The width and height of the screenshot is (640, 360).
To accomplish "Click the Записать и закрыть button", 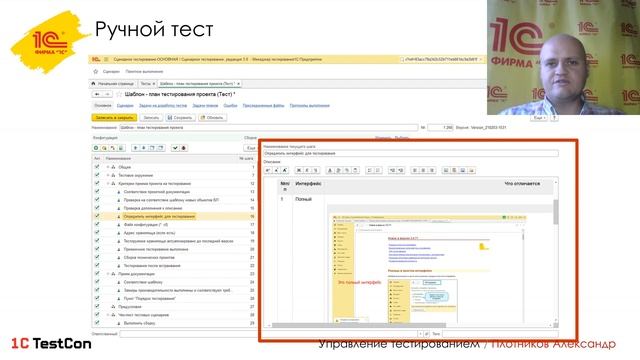I will pyautogui.click(x=114, y=118).
